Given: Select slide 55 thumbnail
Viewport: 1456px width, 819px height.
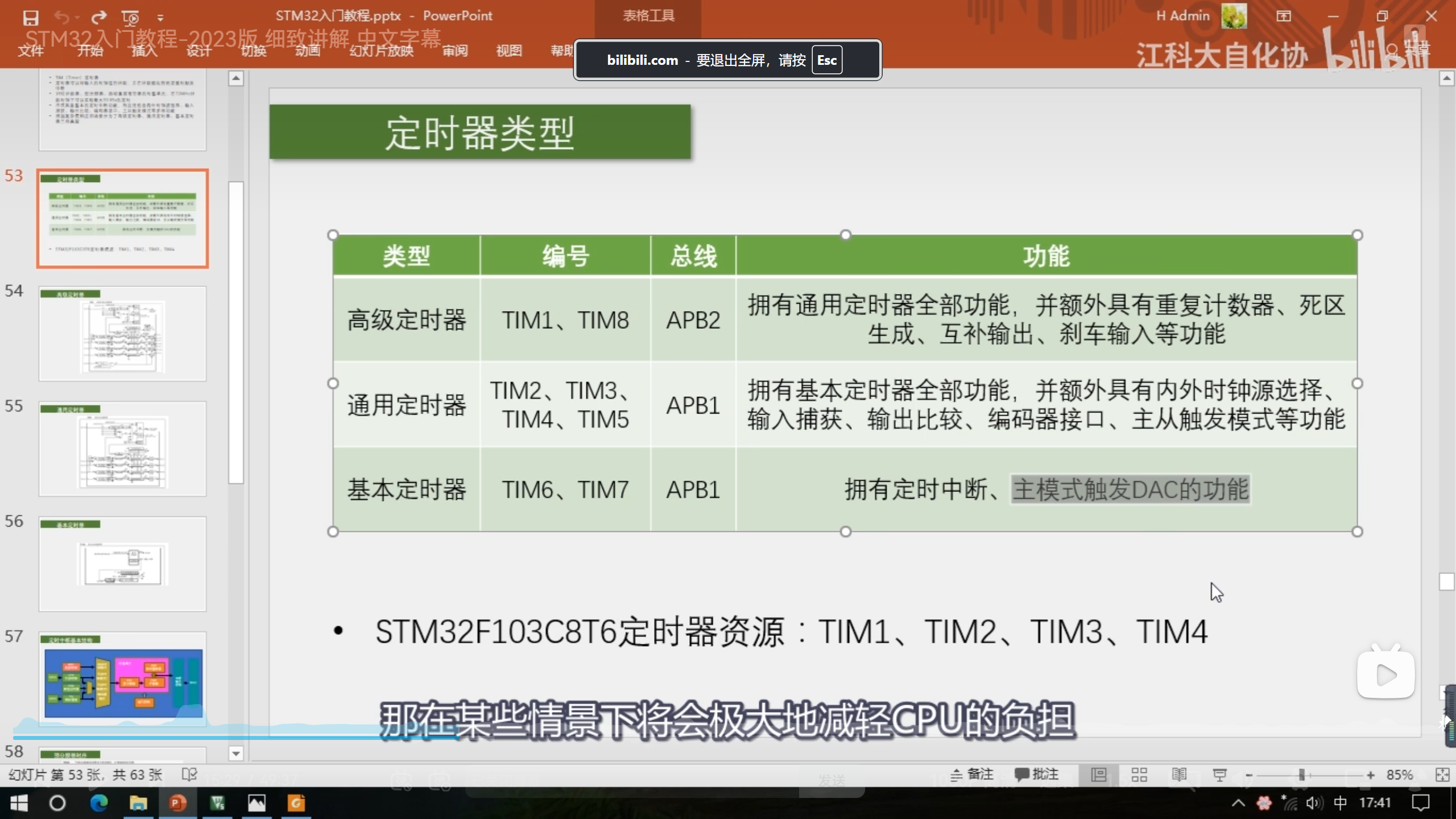Looking at the screenshot, I should (x=122, y=448).
